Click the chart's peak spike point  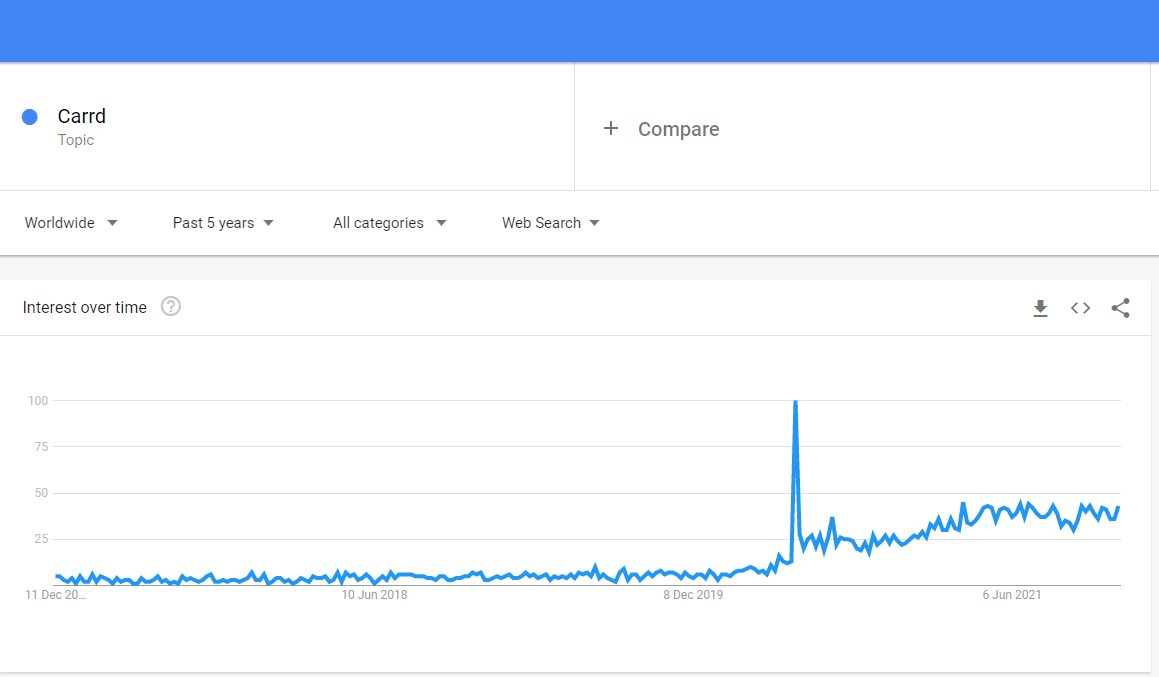point(795,402)
